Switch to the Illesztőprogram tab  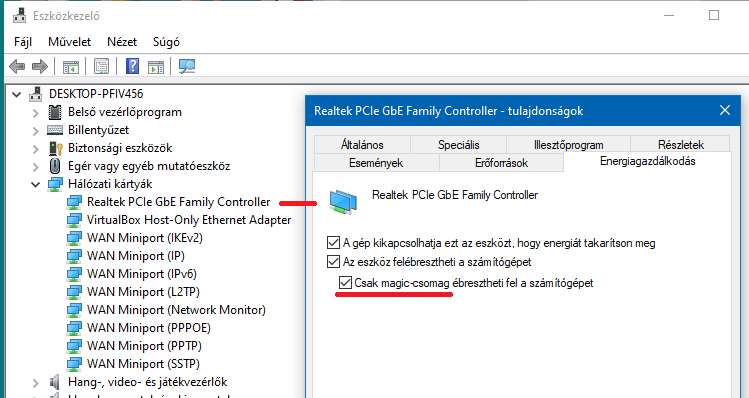568,144
